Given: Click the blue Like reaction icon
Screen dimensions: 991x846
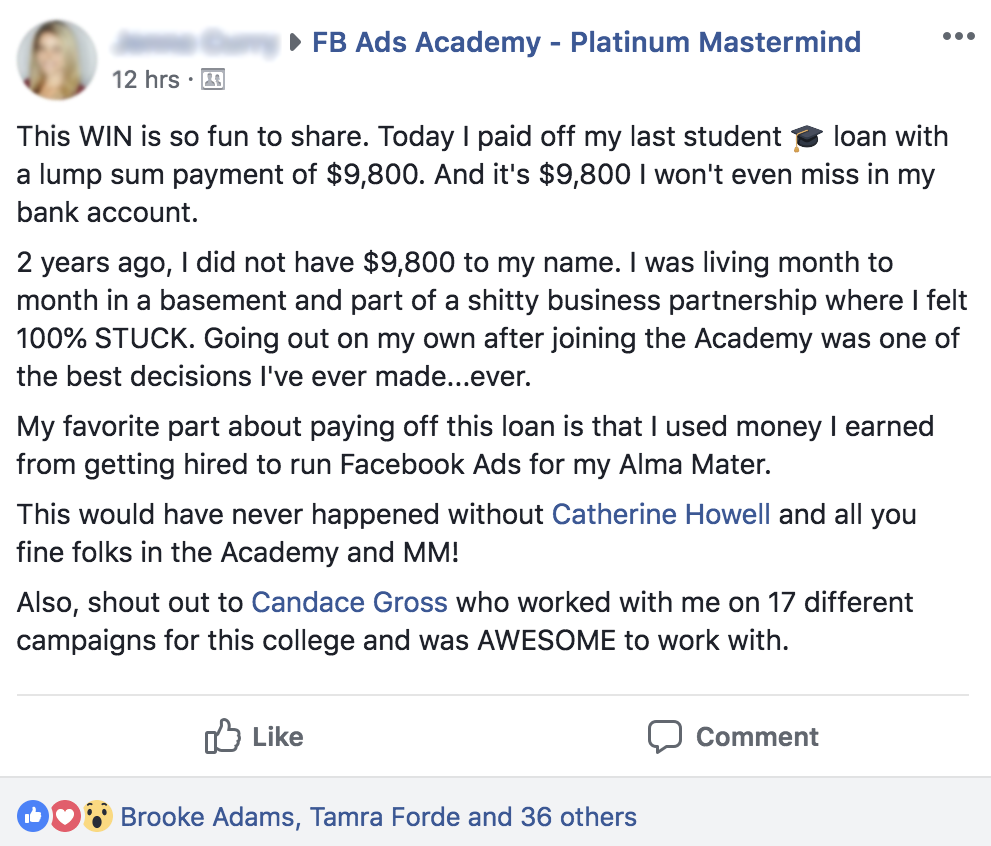Looking at the screenshot, I should (x=33, y=816).
